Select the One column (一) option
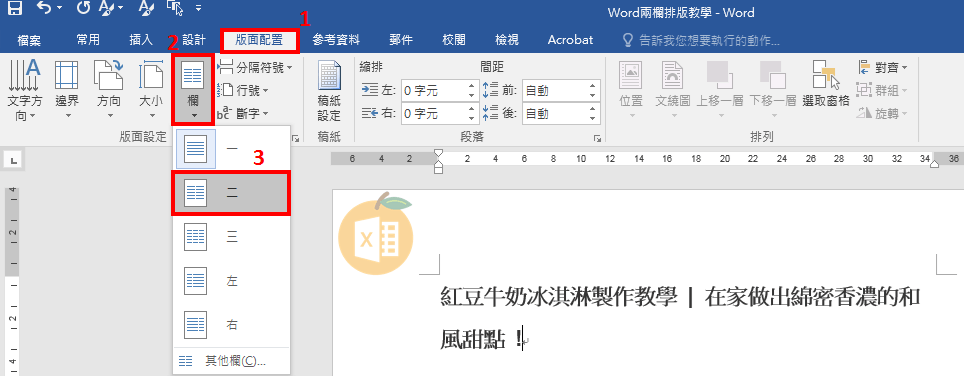Screen dimensions: 964x376 click(231, 149)
